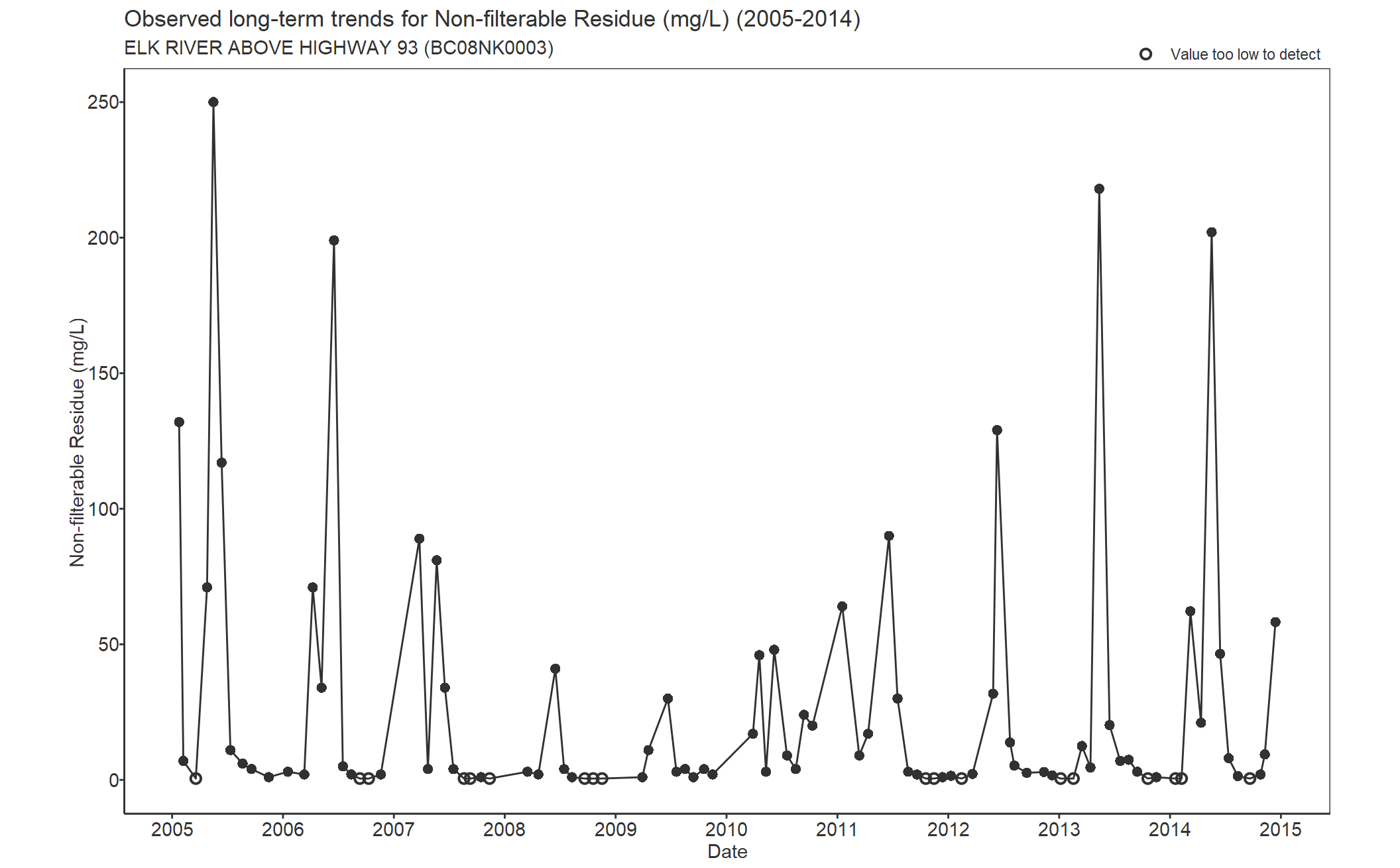Click the y-axis tick label 0

click(113, 780)
